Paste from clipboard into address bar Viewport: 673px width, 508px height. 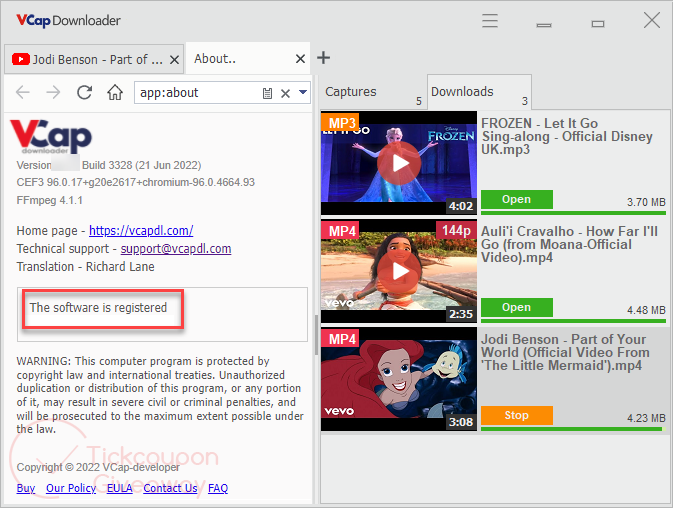(x=267, y=93)
